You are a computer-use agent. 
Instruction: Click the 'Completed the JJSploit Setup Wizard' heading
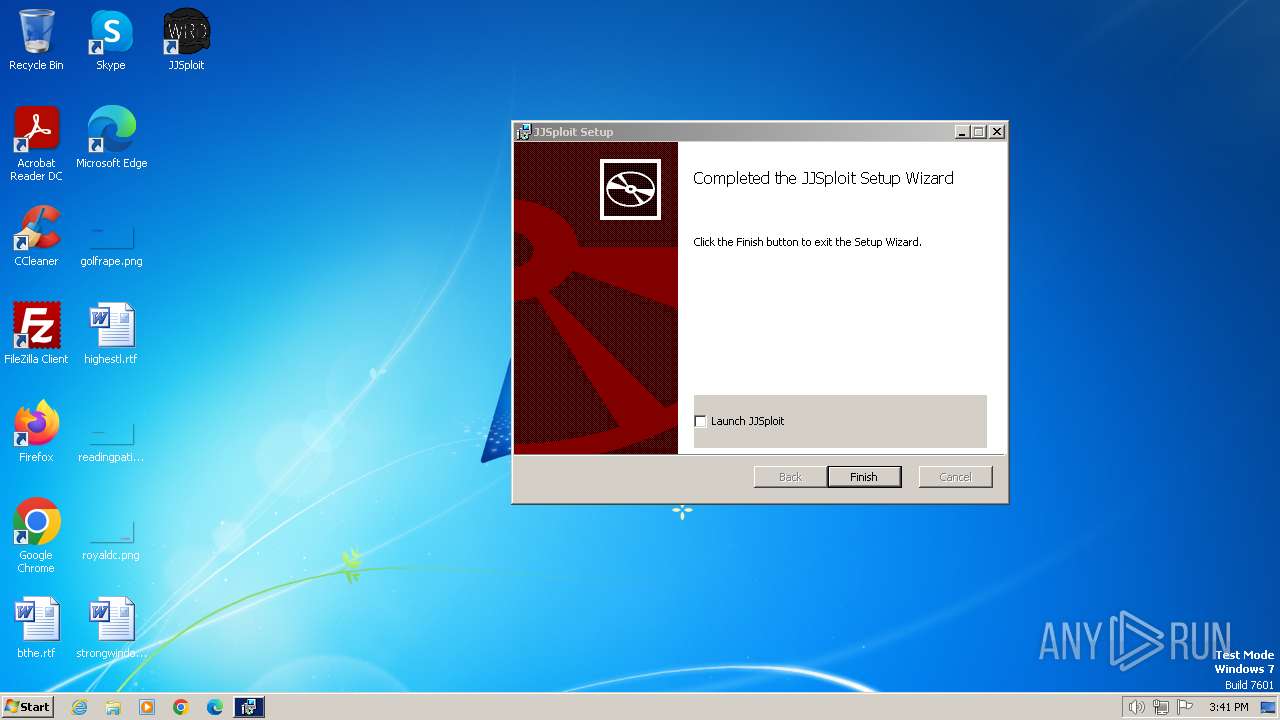click(x=823, y=178)
